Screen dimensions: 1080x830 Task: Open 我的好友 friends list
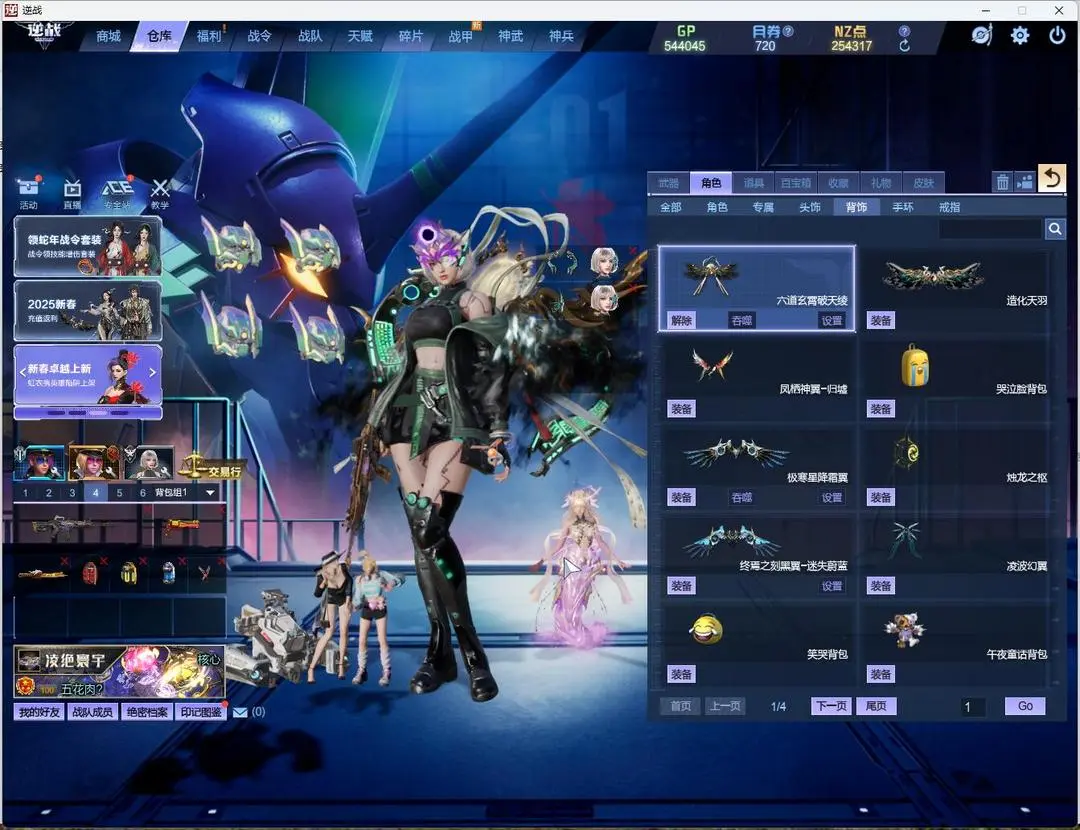coord(39,712)
